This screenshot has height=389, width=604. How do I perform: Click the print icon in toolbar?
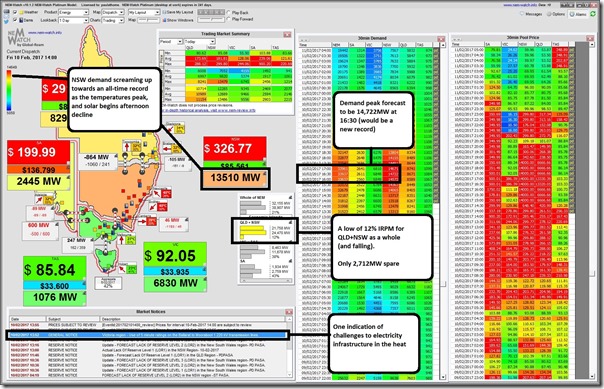pos(7,12)
